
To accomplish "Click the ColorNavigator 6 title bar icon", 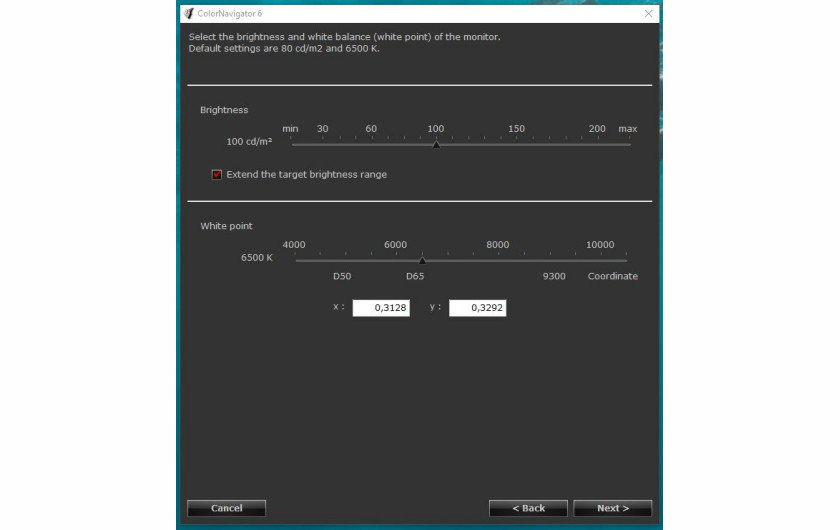I will coord(189,13).
